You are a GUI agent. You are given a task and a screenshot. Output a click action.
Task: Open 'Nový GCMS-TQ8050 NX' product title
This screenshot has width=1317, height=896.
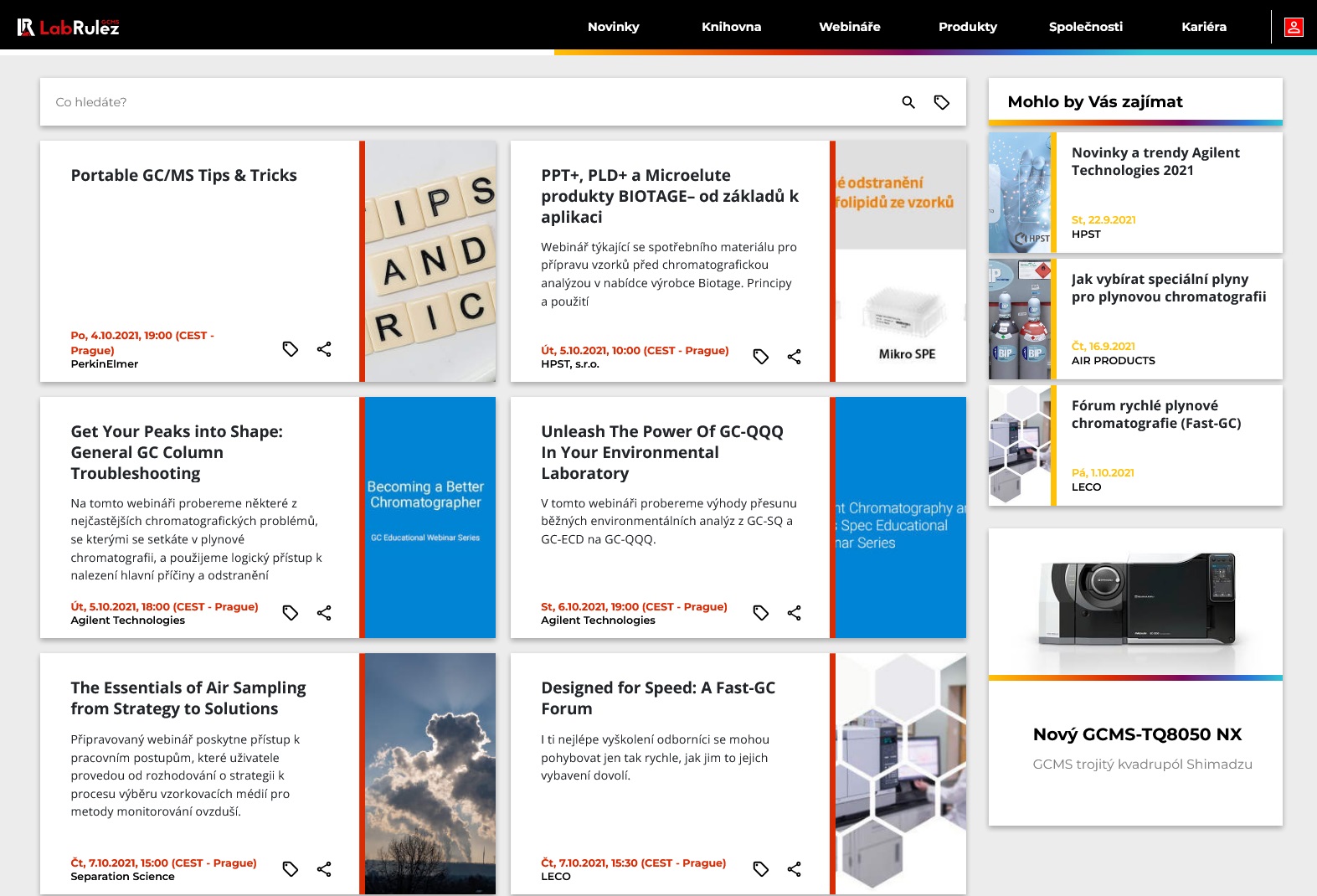point(1137,734)
